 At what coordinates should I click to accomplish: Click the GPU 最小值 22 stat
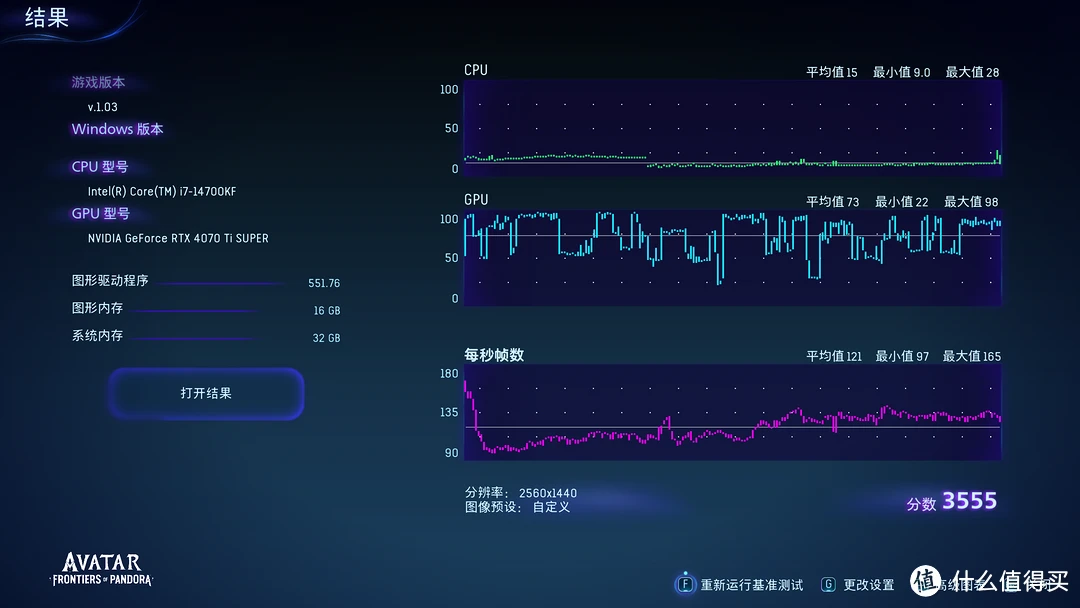coord(902,202)
